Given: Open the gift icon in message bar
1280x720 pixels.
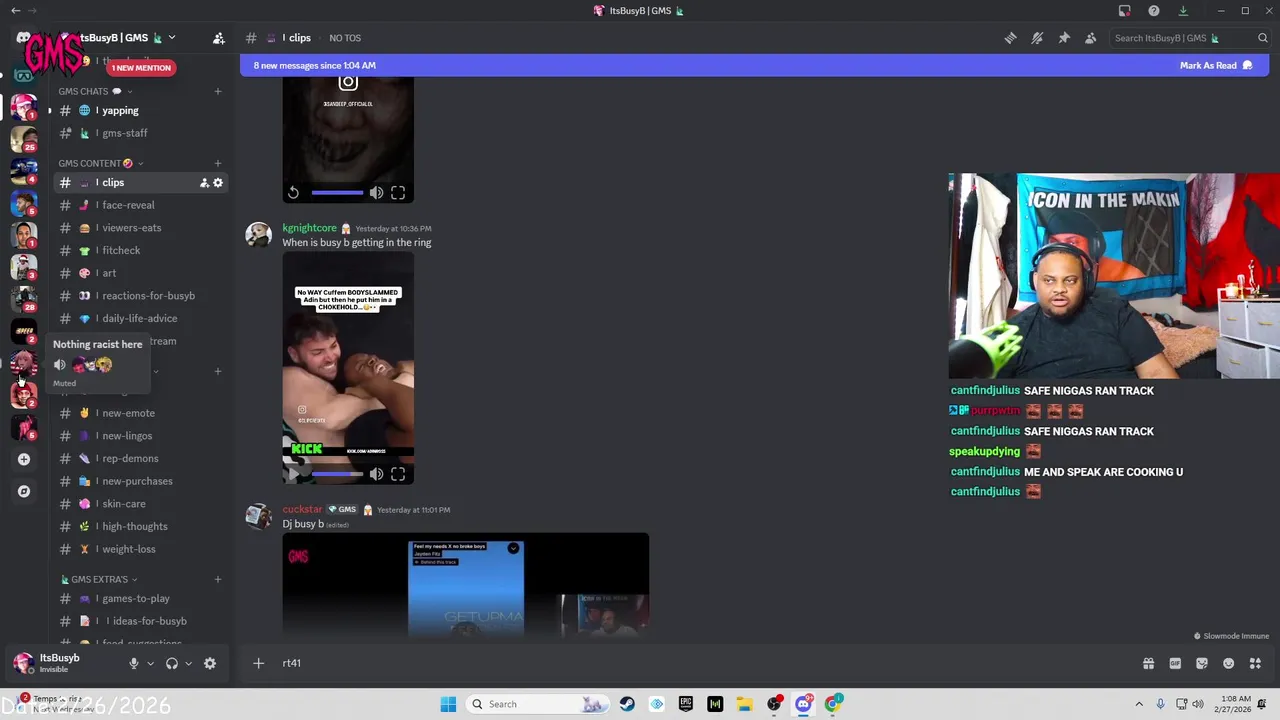Looking at the screenshot, I should point(1148,663).
